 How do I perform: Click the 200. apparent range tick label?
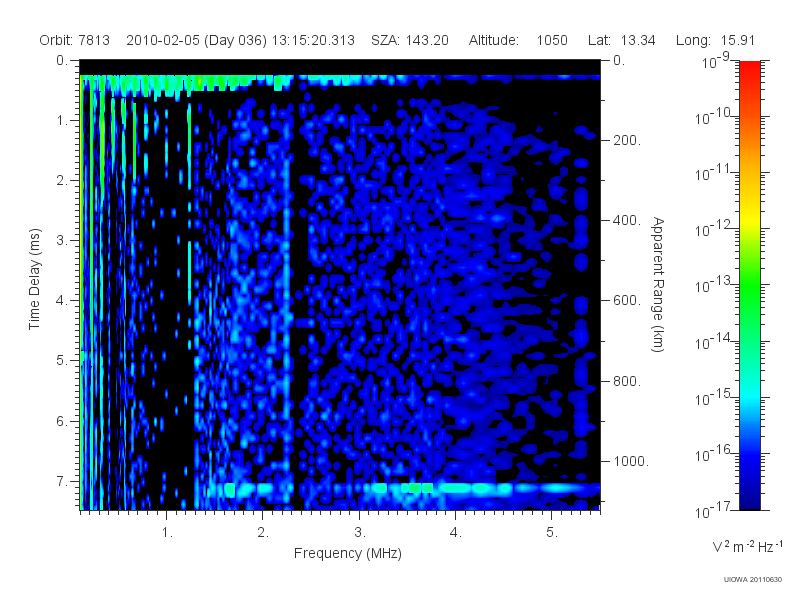coord(627,140)
